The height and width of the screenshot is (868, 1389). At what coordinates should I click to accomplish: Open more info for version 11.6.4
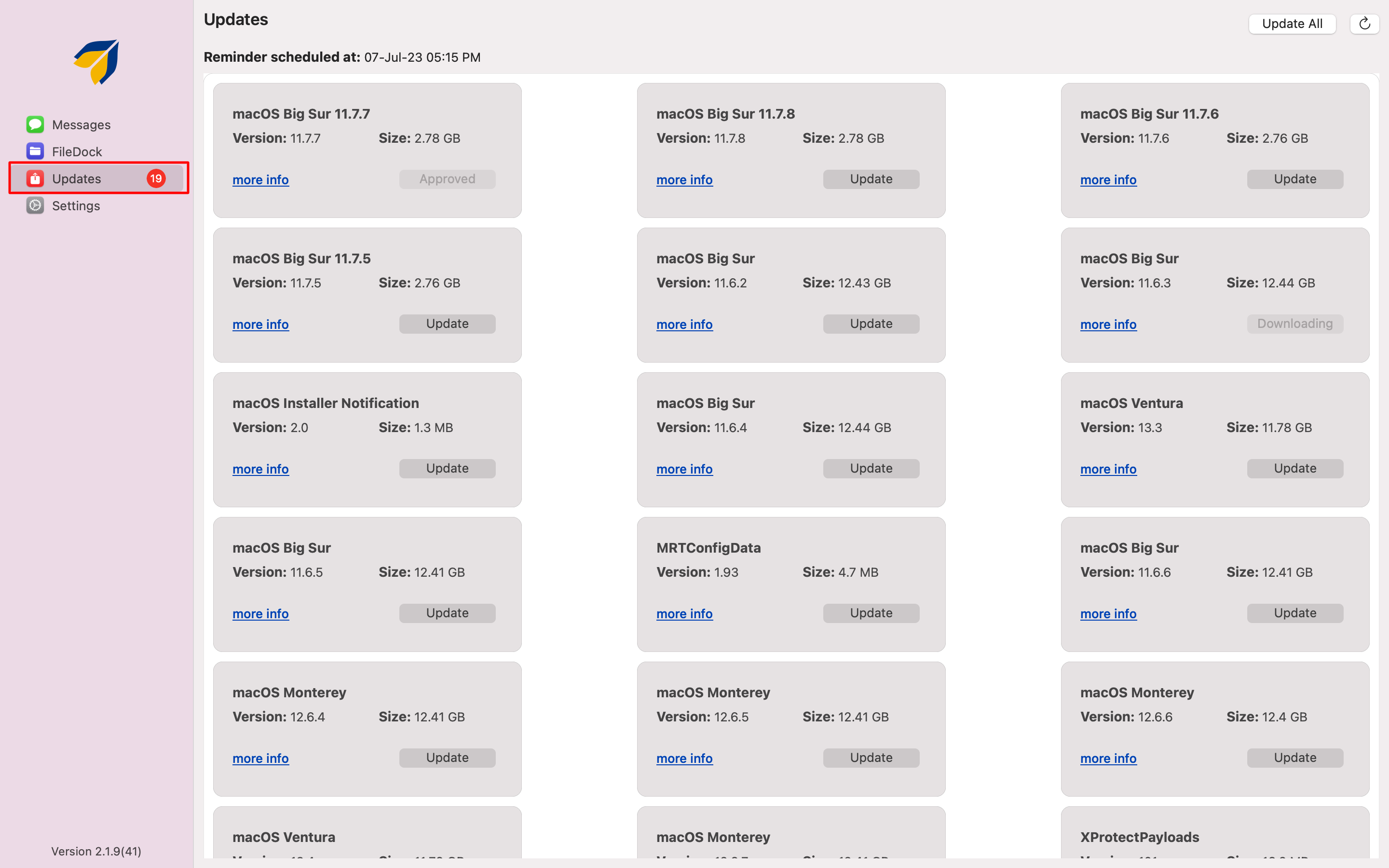point(684,469)
